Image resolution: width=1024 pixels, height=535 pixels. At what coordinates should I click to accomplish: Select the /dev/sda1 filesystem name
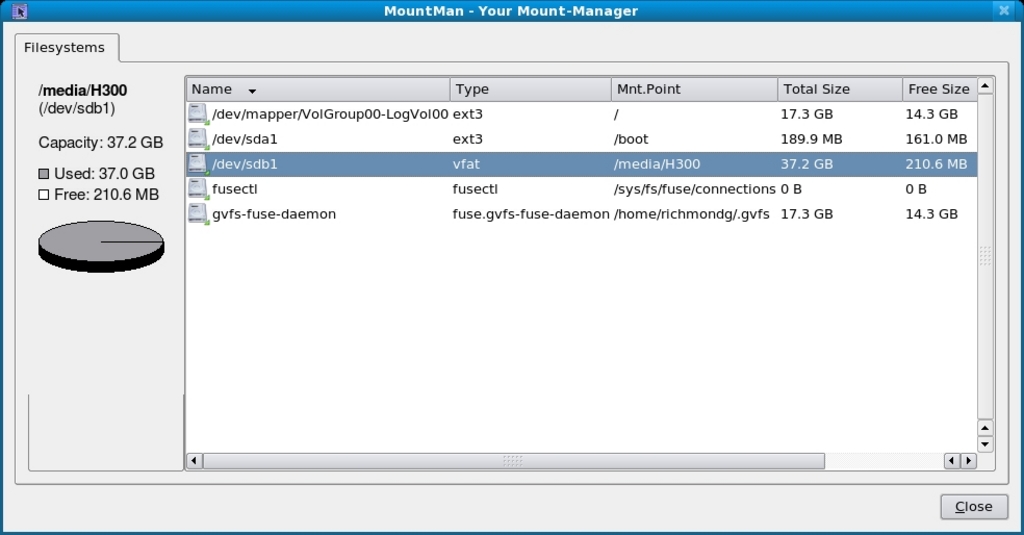click(x=244, y=139)
